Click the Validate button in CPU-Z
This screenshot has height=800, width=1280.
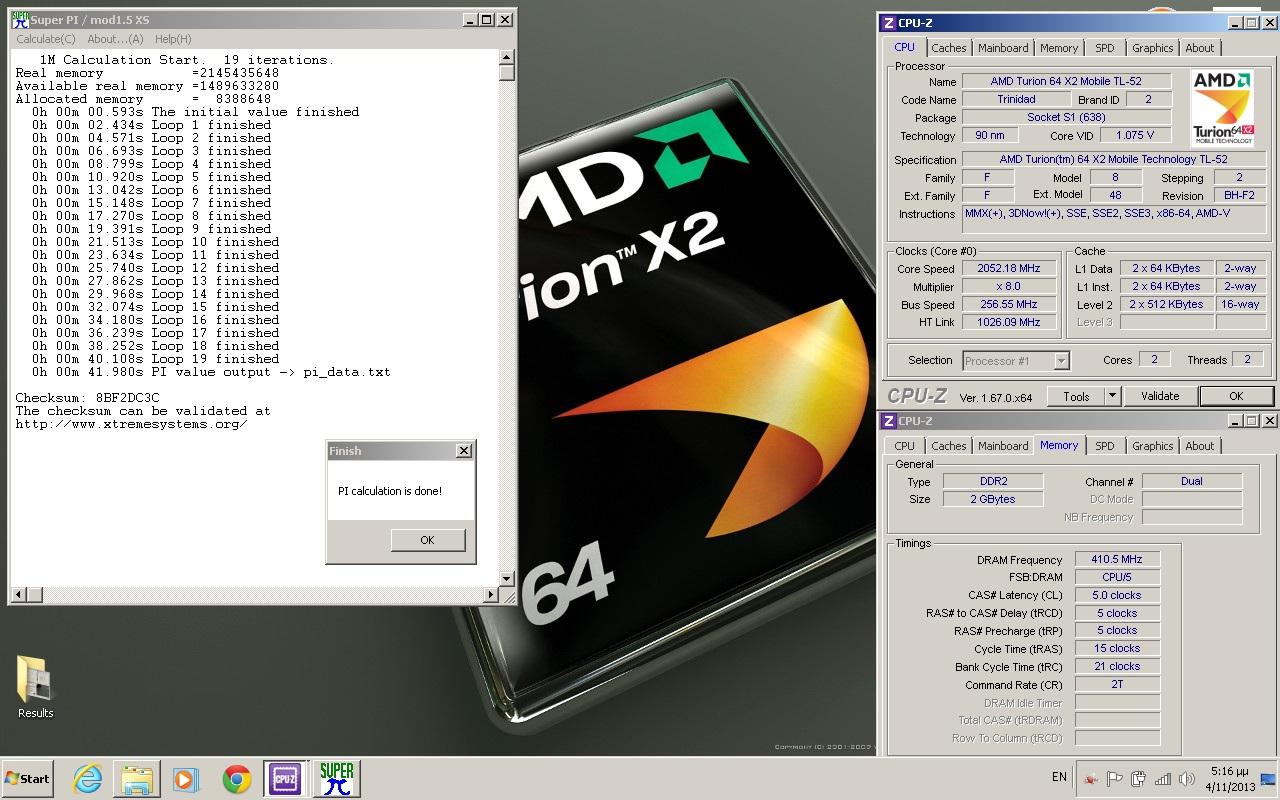coord(1160,396)
